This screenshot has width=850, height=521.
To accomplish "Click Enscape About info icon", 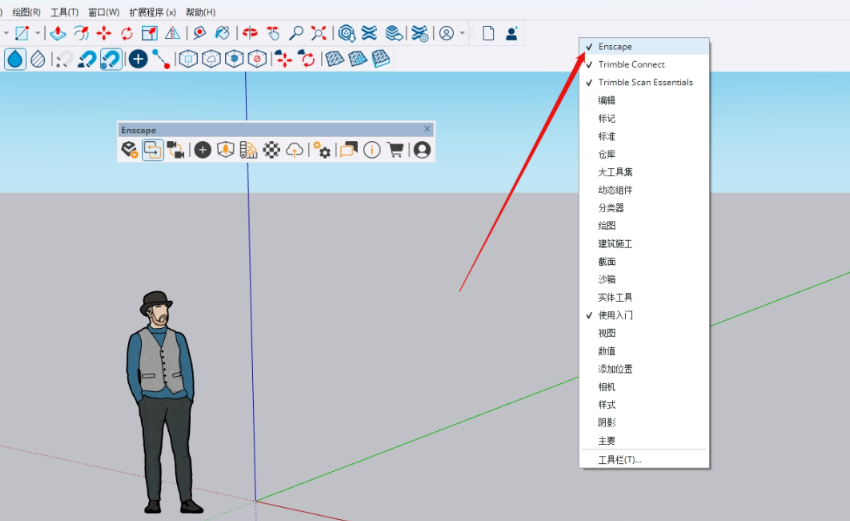I will pos(372,150).
